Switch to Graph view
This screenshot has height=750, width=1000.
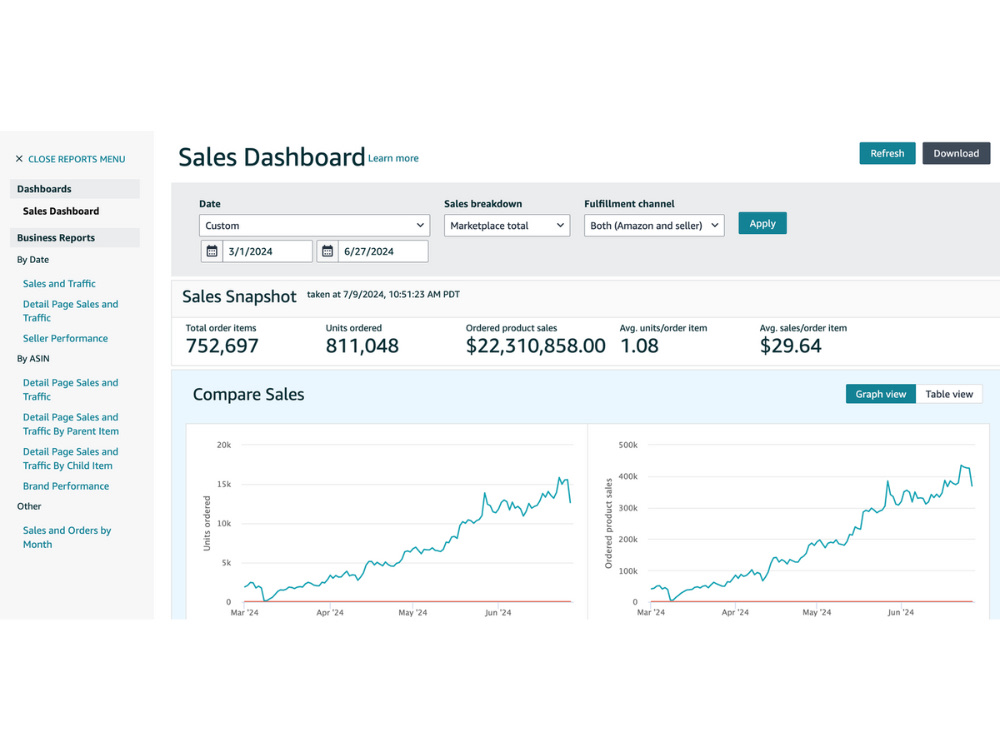coord(881,394)
